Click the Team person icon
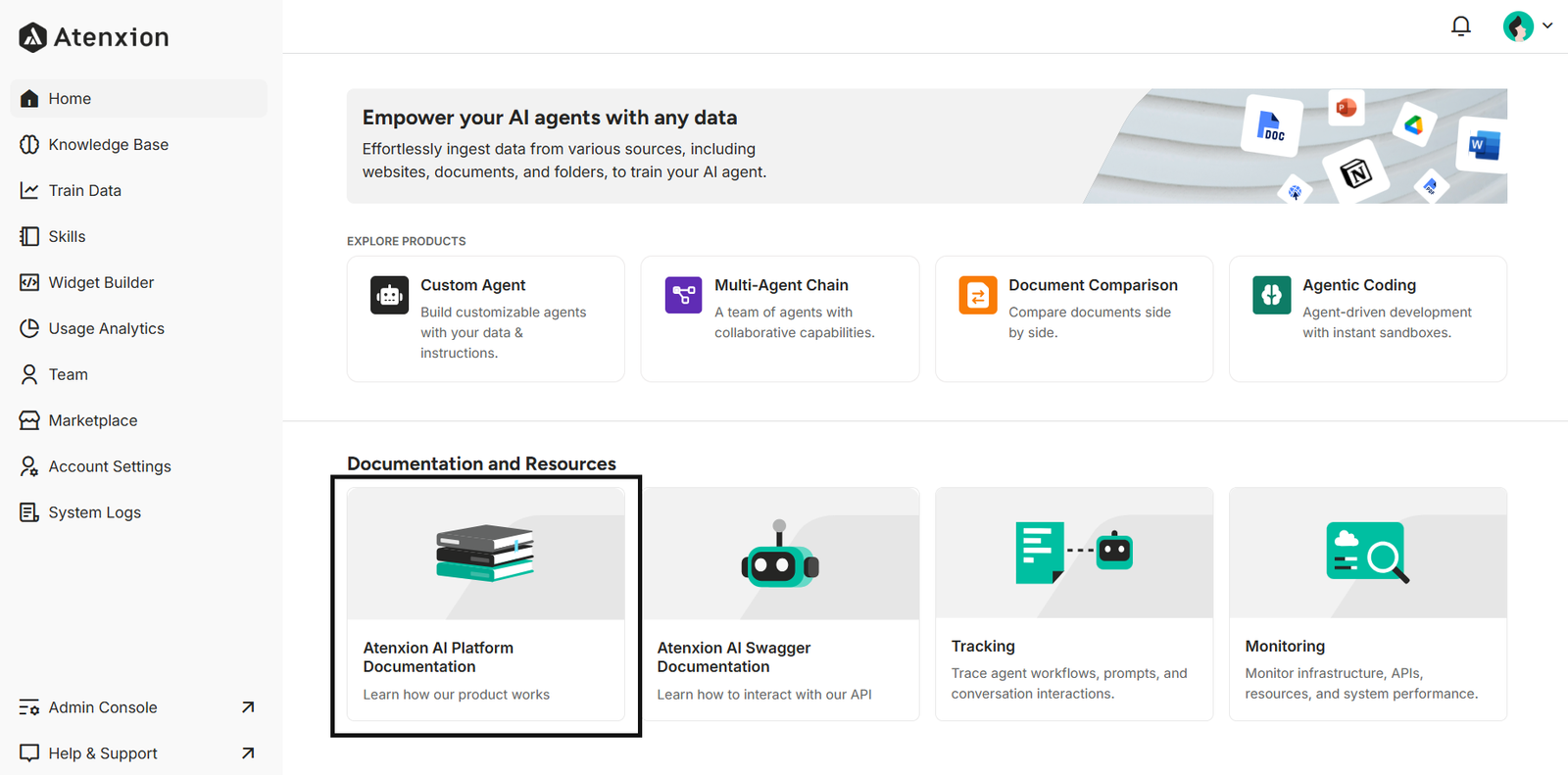1568x775 pixels. (29, 374)
